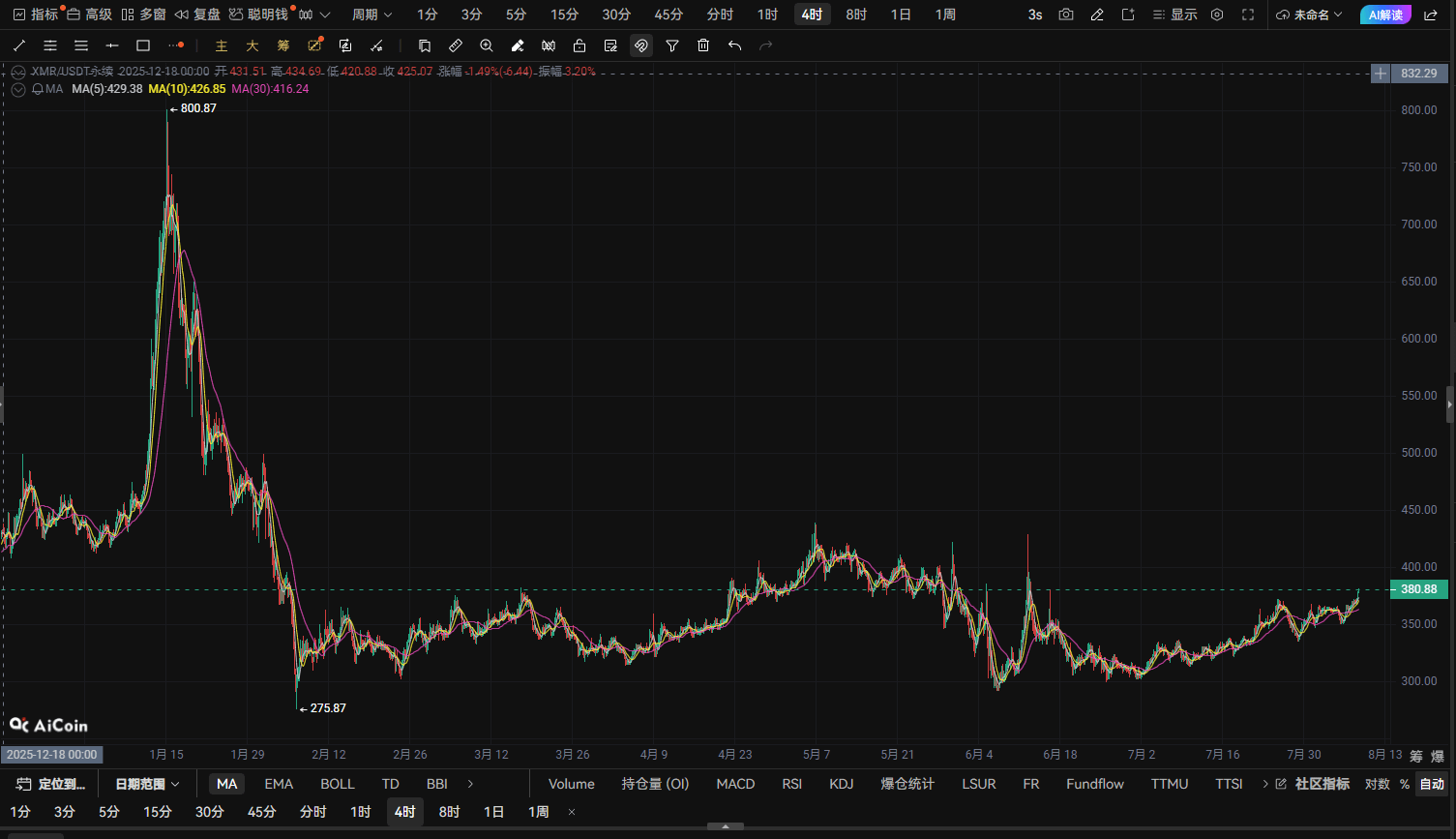Screen dimensions: 1456x839
Task: Click the 大 large-order icon in the toolbar
Action: [253, 45]
